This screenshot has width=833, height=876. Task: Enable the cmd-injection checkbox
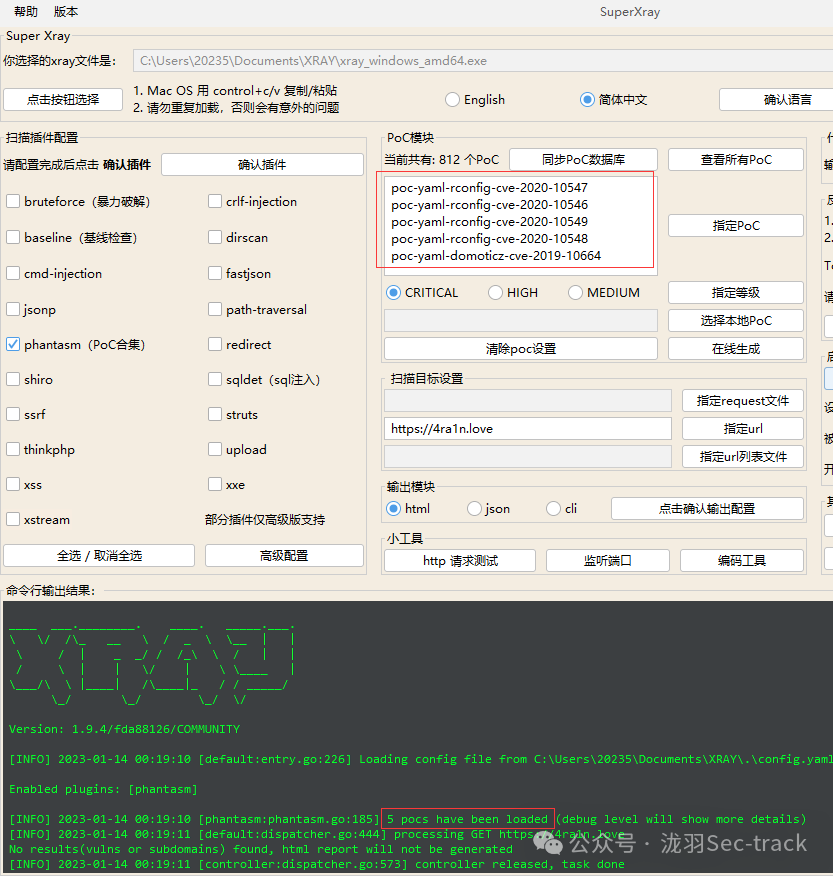click(13, 273)
